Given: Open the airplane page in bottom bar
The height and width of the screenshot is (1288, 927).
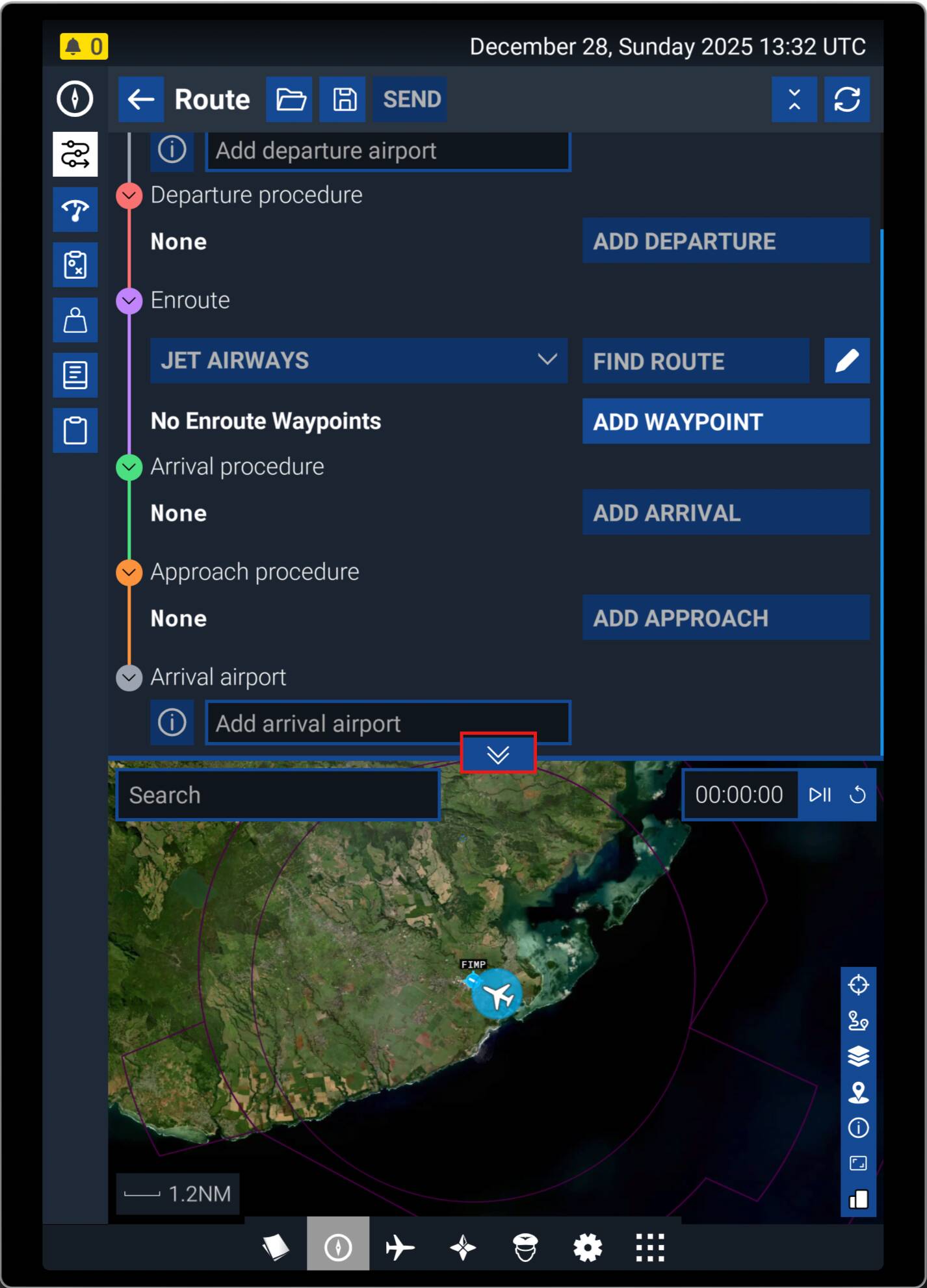Looking at the screenshot, I should click(400, 1246).
